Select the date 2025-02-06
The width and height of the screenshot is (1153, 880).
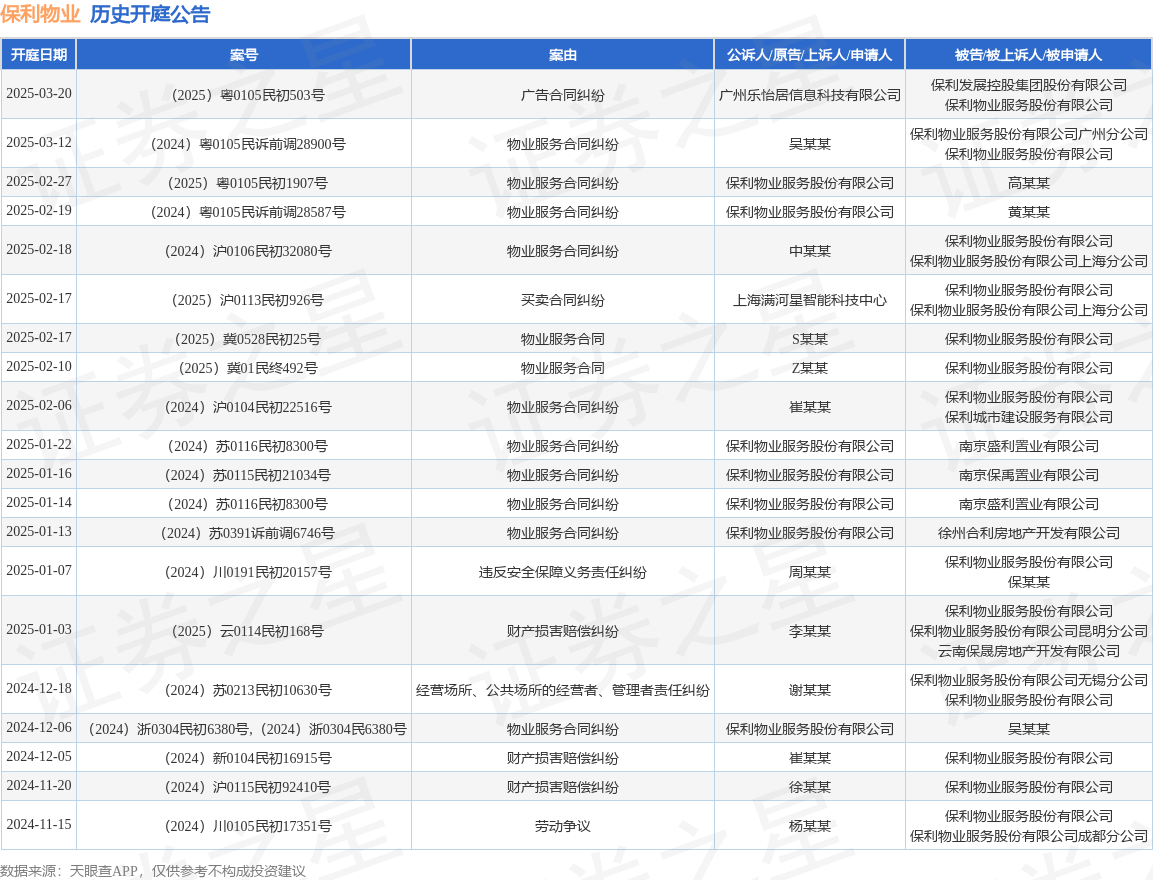39,405
